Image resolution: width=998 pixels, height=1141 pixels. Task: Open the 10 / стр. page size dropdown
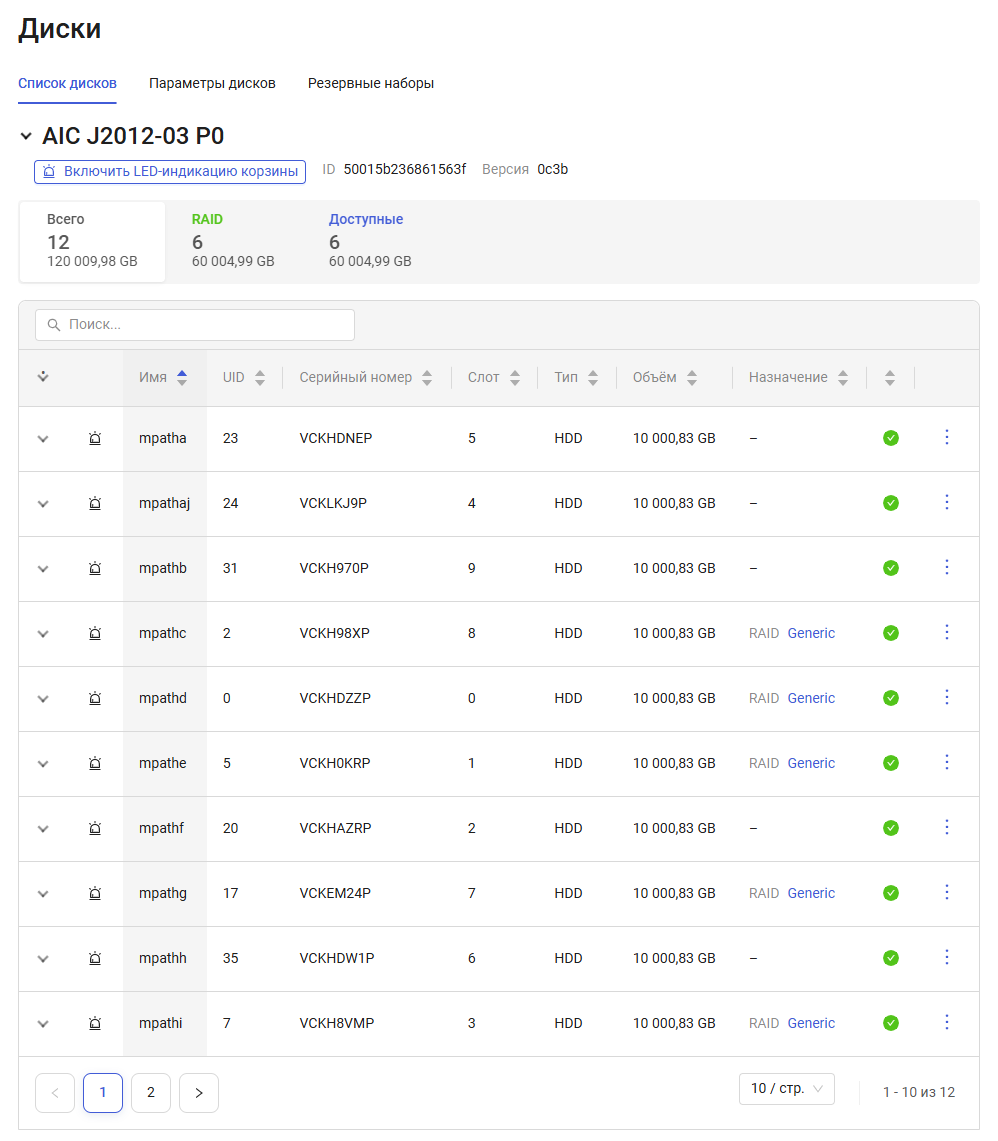(x=786, y=1089)
